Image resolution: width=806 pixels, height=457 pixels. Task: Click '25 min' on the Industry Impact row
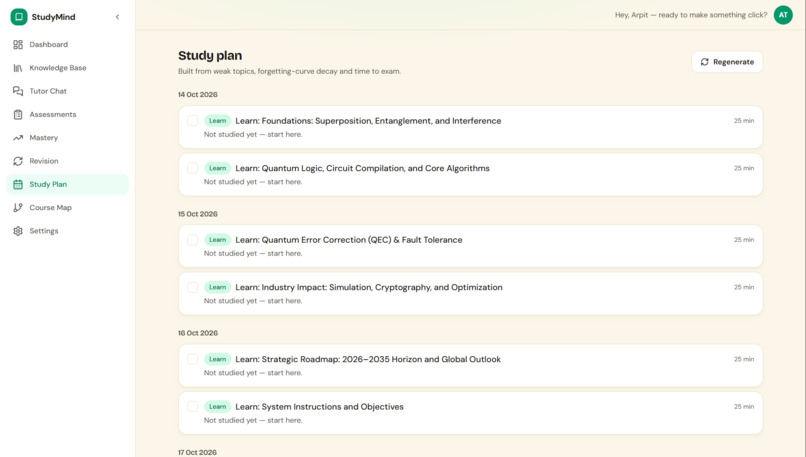[744, 287]
